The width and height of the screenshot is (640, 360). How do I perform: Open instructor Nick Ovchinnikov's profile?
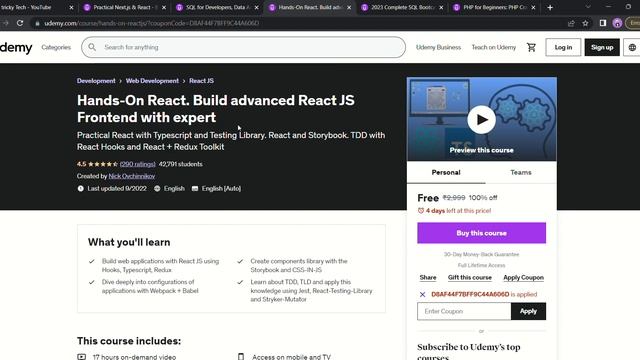click(132, 176)
